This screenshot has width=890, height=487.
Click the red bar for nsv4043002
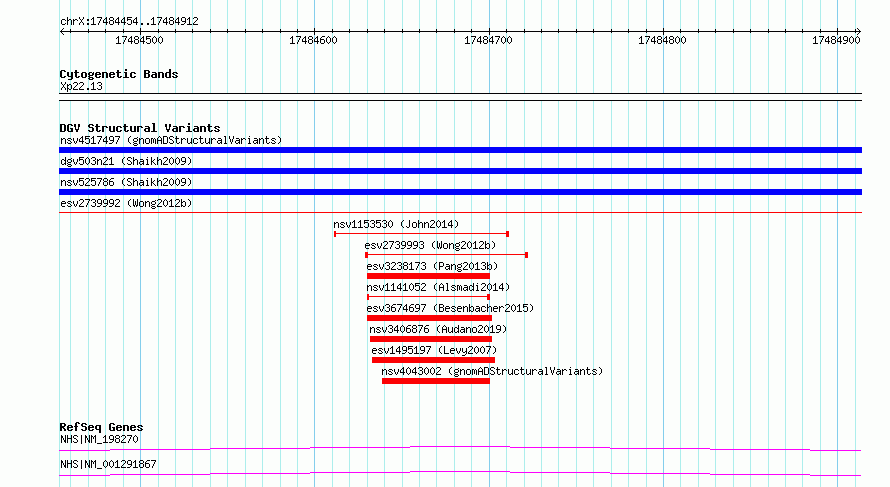coord(436,381)
